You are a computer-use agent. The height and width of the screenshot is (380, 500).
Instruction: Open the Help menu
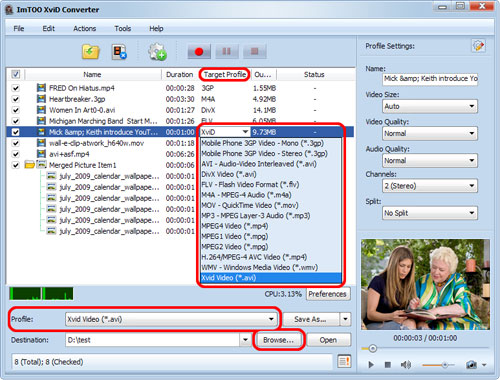pyautogui.click(x=156, y=29)
